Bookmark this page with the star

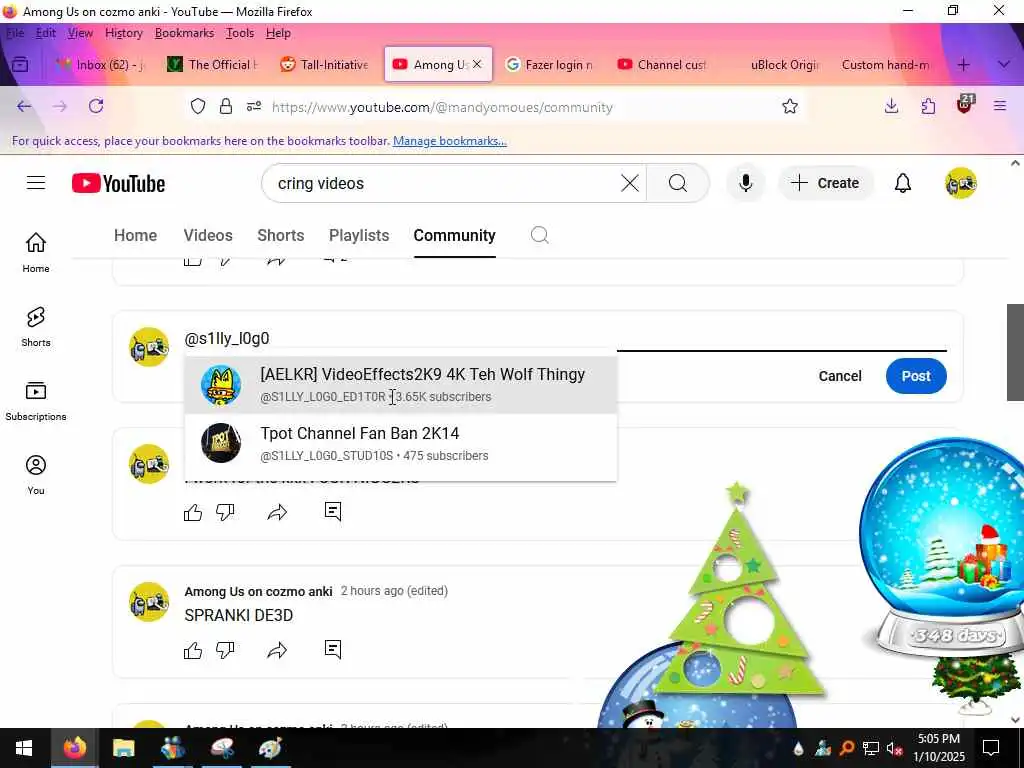790,106
